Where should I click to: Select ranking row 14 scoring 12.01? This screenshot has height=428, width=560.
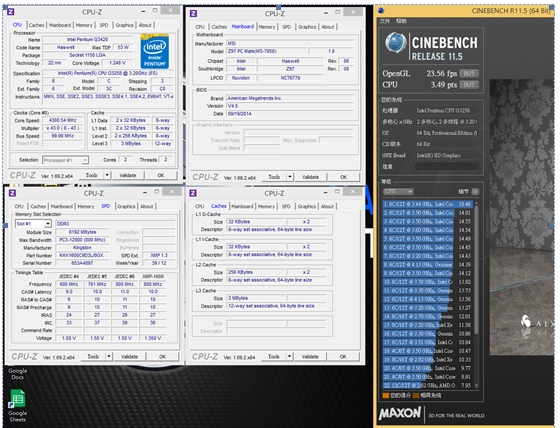(x=428, y=316)
